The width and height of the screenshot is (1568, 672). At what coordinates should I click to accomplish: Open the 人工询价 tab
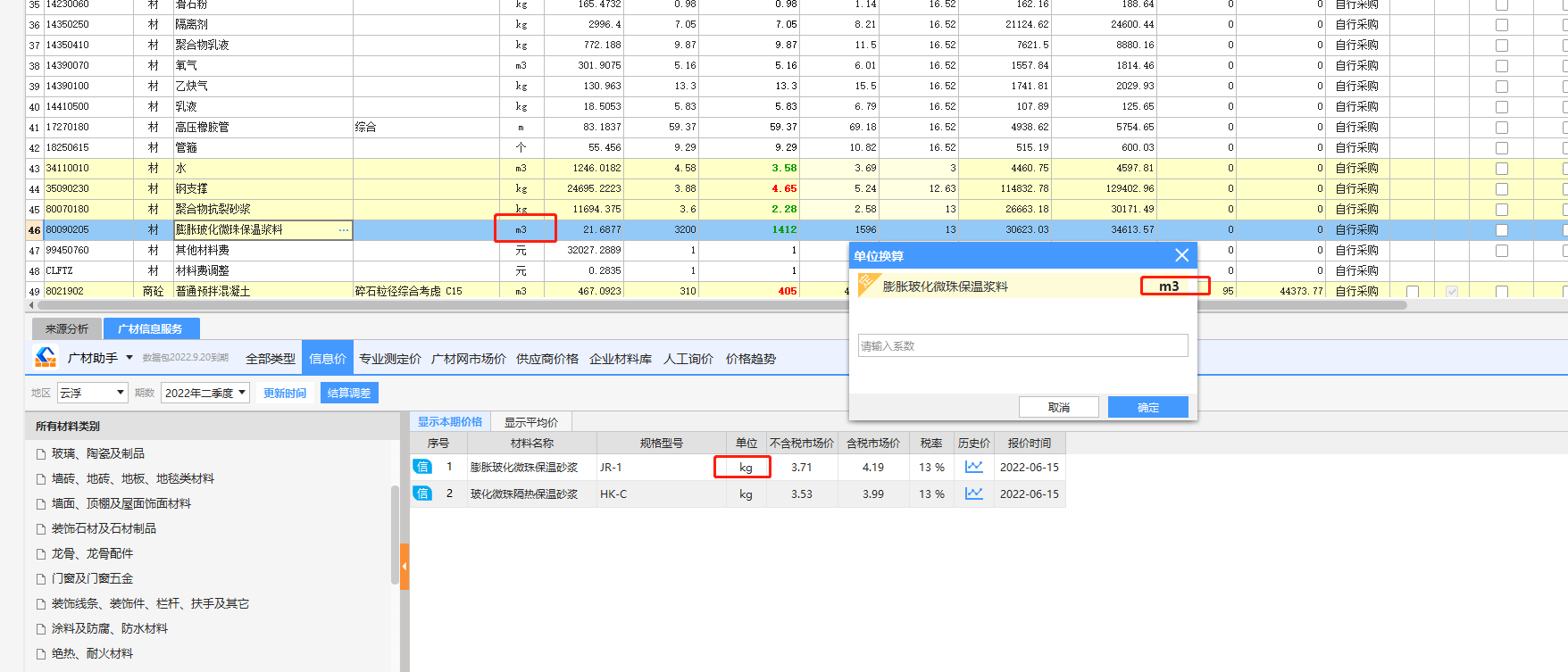click(688, 359)
